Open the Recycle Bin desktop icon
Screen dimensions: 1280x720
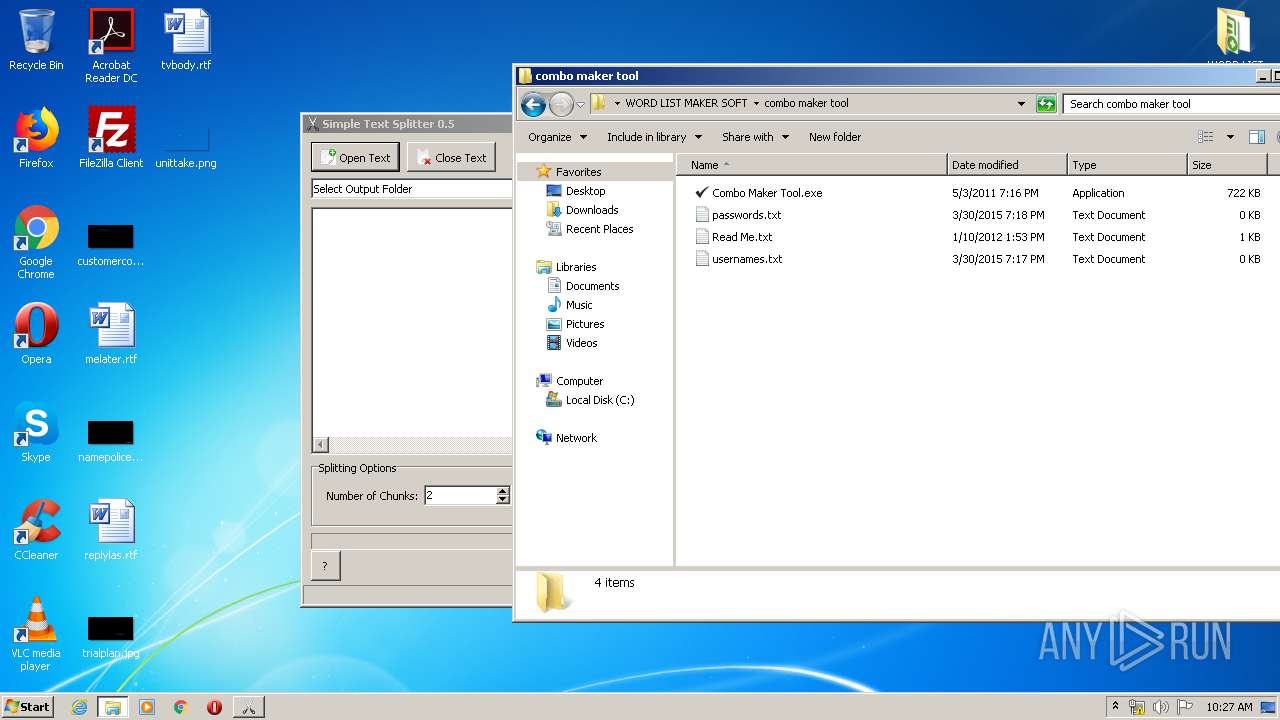(36, 40)
